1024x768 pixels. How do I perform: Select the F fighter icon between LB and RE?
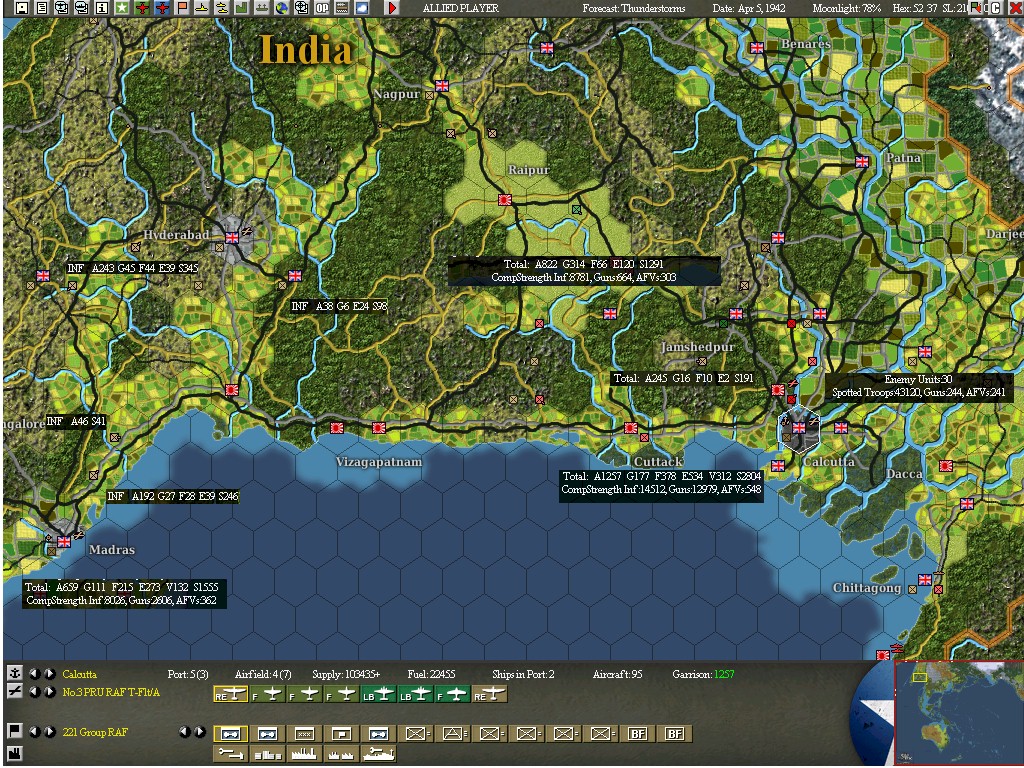[x=453, y=694]
